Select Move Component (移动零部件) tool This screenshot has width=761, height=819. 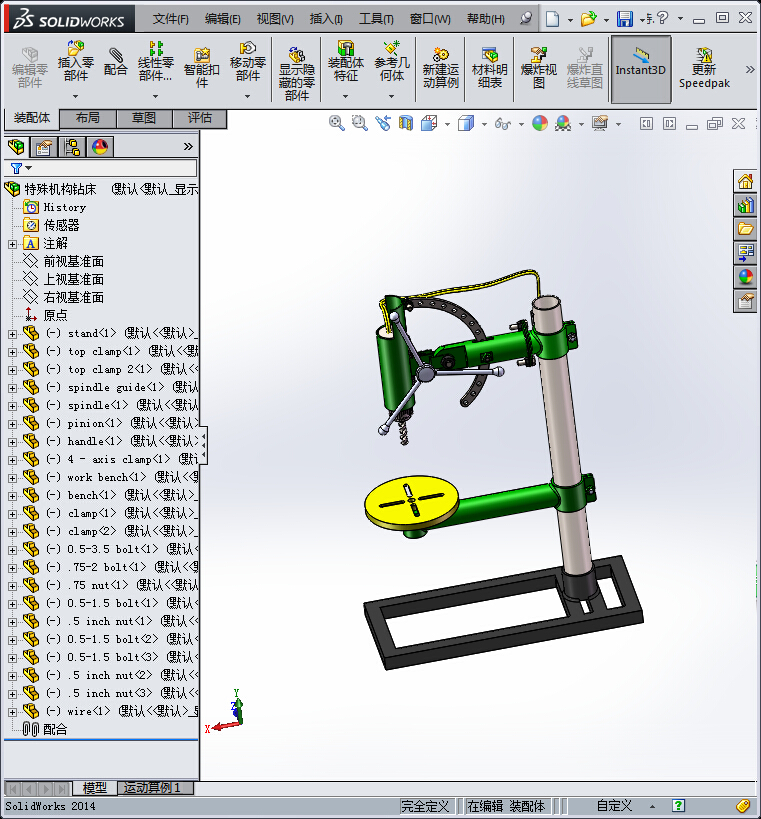248,61
